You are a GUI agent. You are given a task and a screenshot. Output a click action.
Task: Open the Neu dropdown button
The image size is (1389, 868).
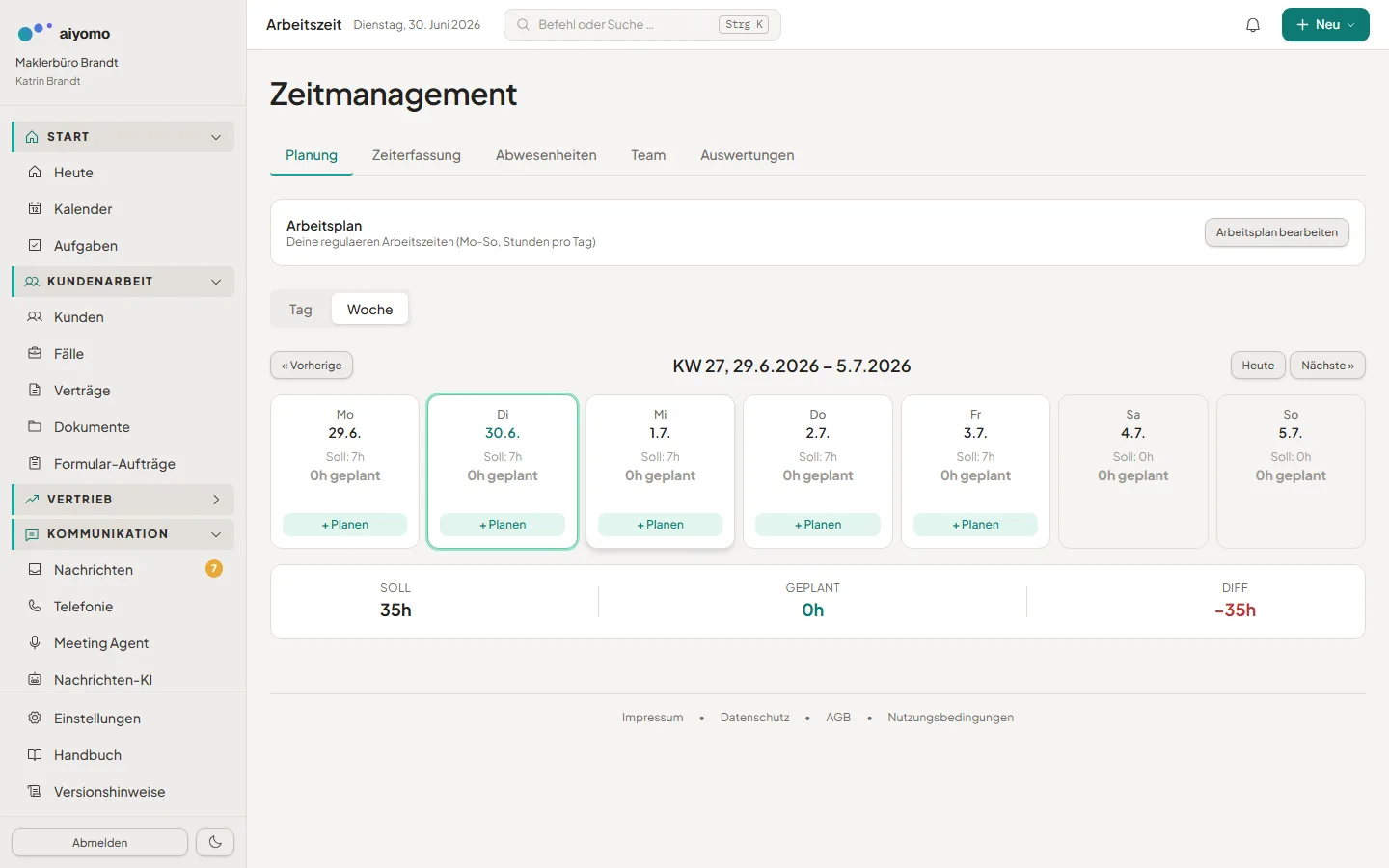[x=1325, y=25]
